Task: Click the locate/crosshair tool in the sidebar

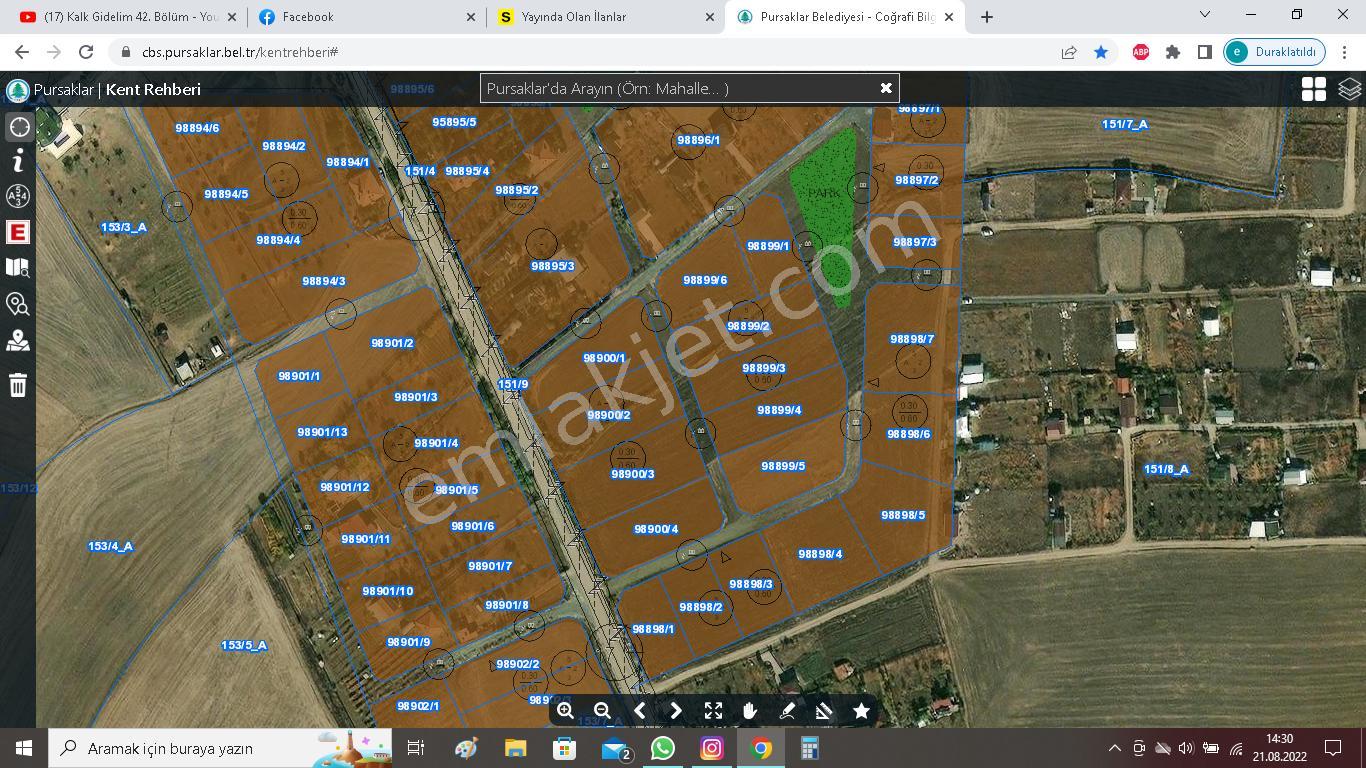Action: click(19, 127)
